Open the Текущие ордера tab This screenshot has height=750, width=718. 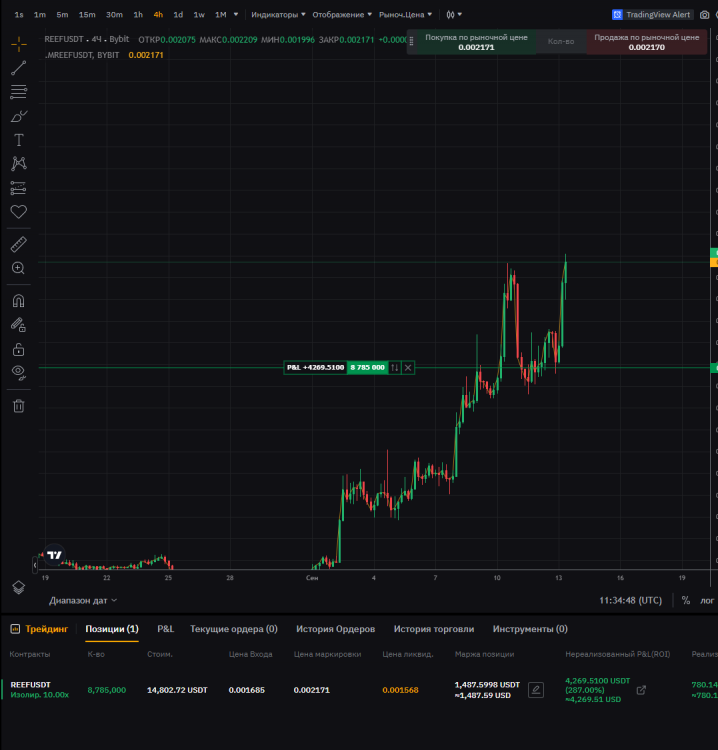(x=233, y=629)
